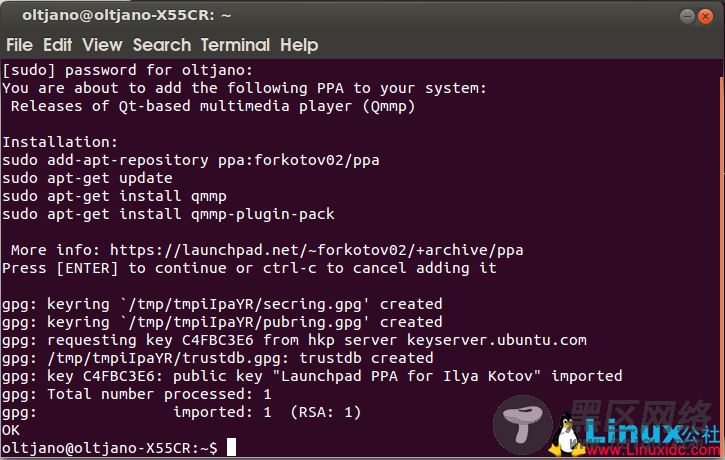The image size is (725, 460).
Task: Click the 'OK' output line
Action: [x=11, y=430]
